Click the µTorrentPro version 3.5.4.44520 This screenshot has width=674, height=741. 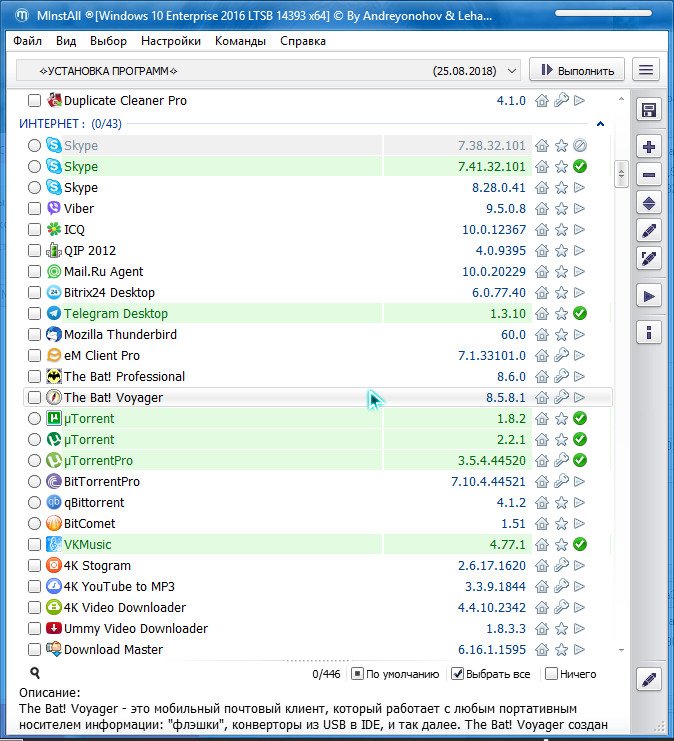[x=492, y=460]
